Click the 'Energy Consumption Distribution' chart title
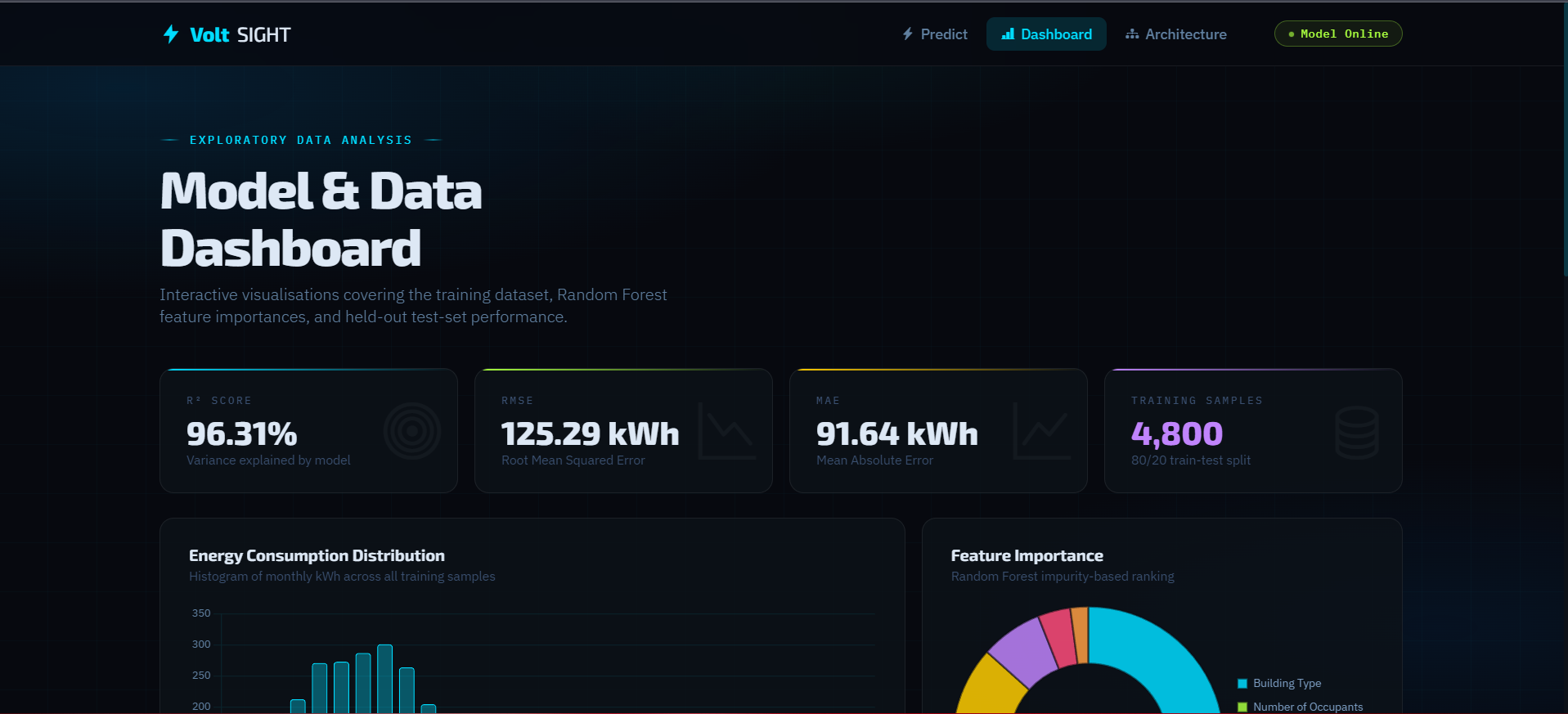1568x714 pixels. 317,556
